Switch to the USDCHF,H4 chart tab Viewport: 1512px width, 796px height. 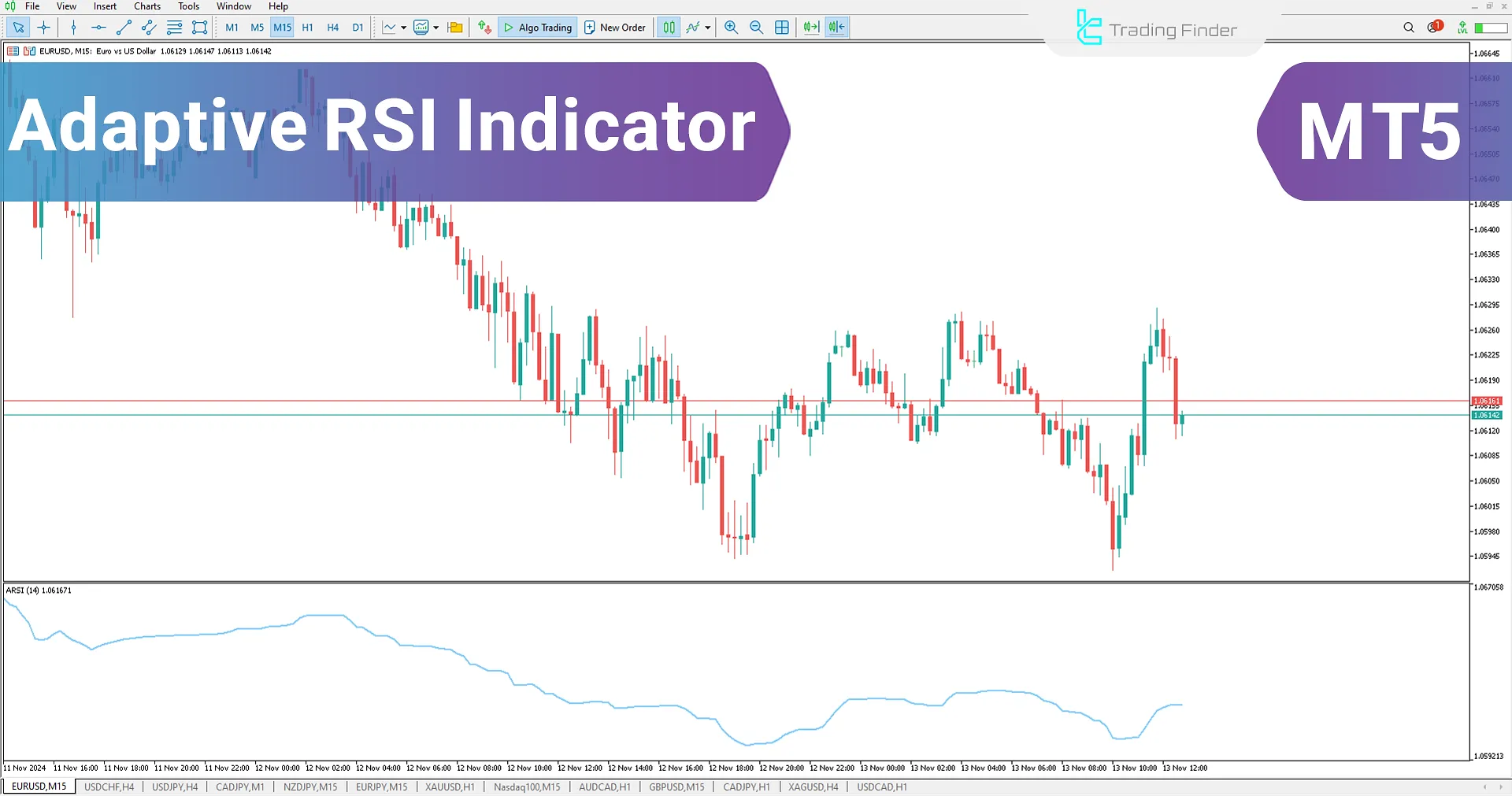(109, 787)
